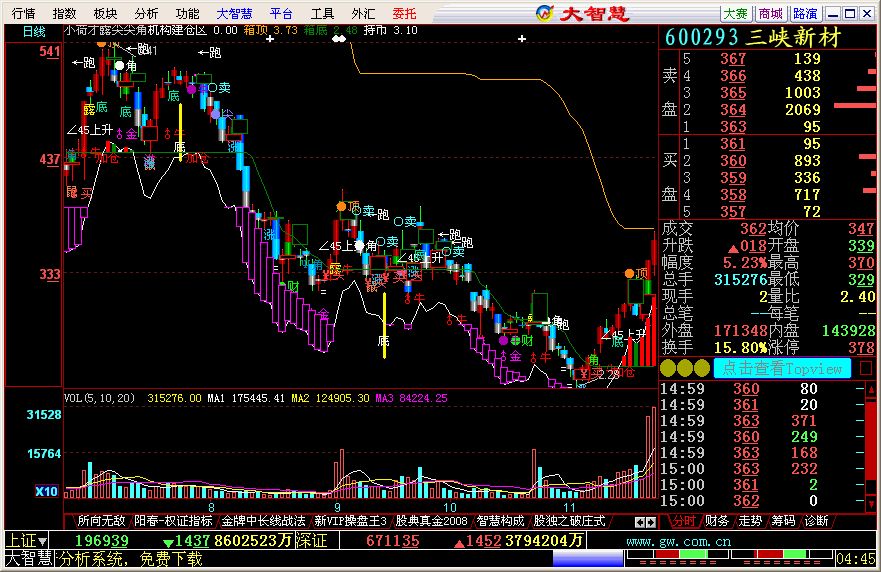Switch to the 股独之破庄式 tab

pos(569,521)
